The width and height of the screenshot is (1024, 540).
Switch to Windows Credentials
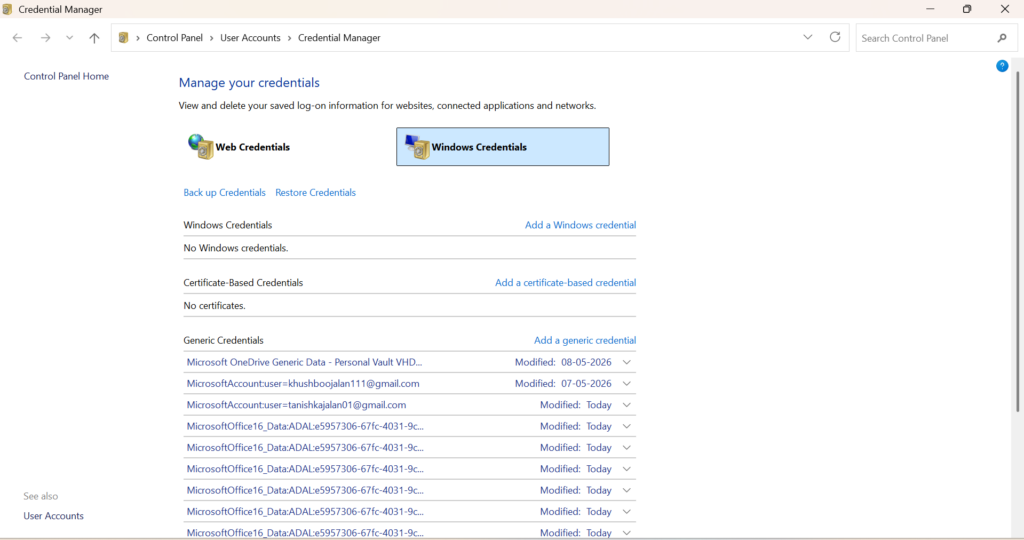pyautogui.click(x=503, y=146)
